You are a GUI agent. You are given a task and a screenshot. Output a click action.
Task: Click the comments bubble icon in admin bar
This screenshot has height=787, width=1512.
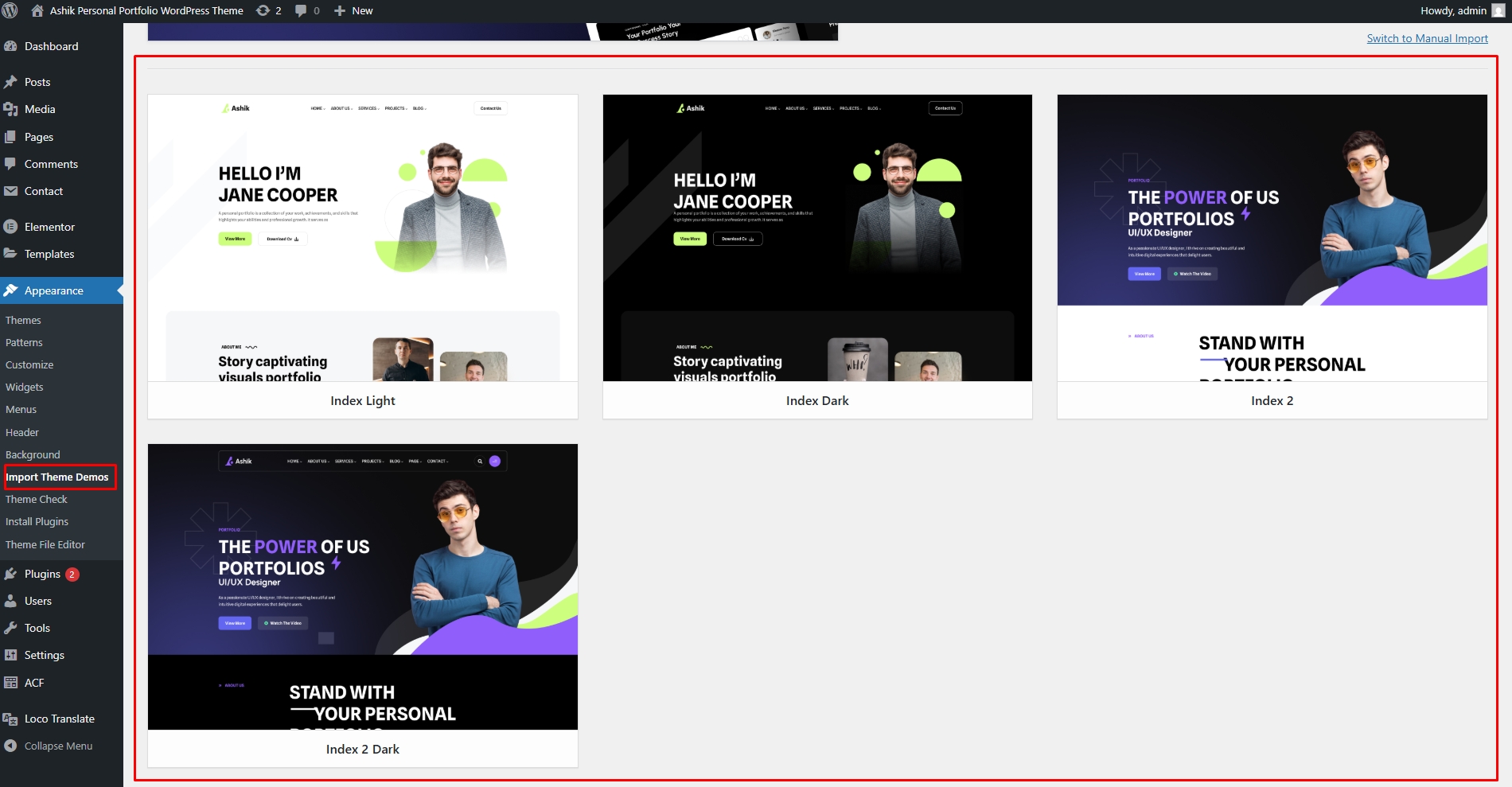[301, 10]
